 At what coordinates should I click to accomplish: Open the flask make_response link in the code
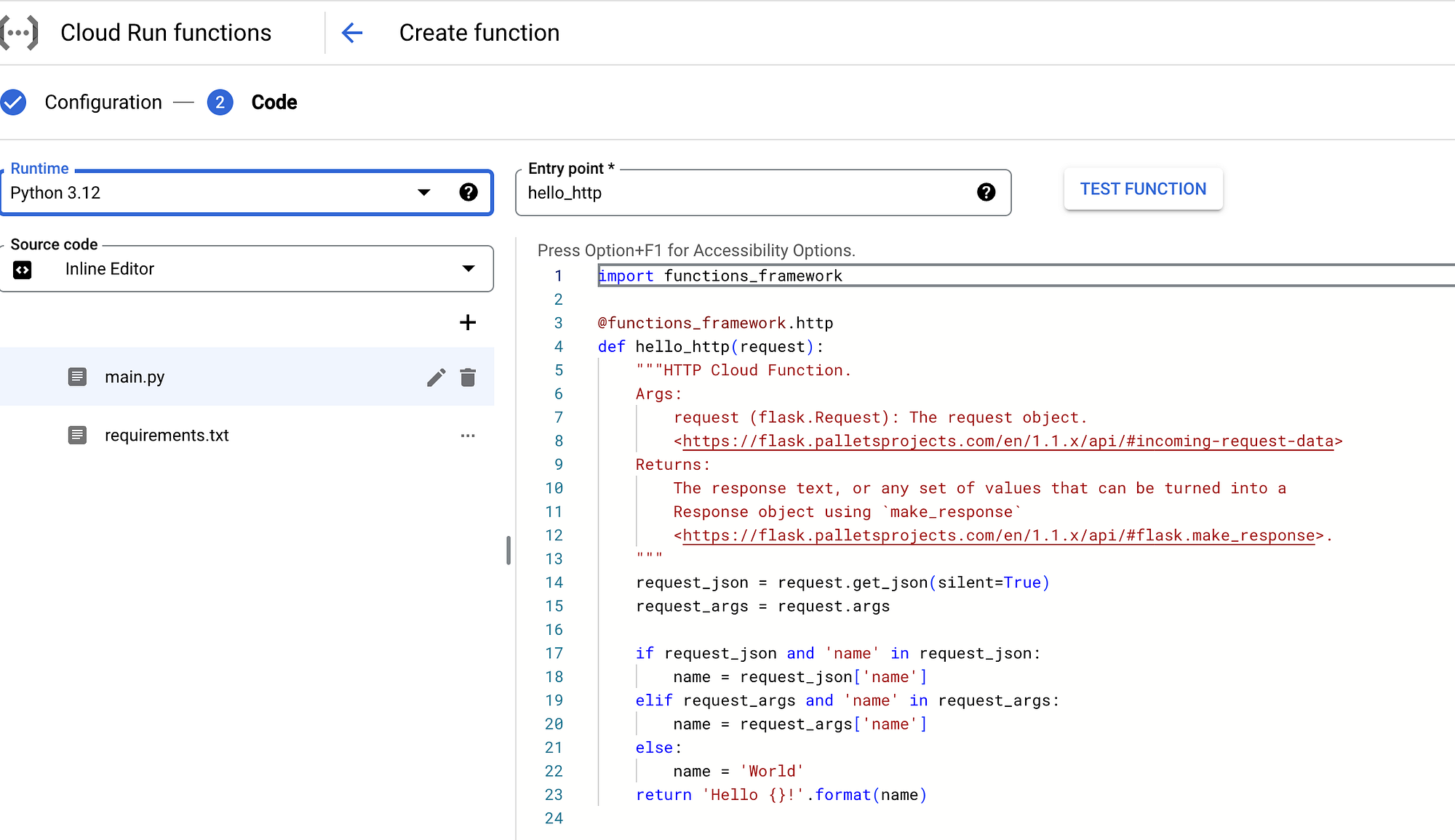(x=998, y=536)
